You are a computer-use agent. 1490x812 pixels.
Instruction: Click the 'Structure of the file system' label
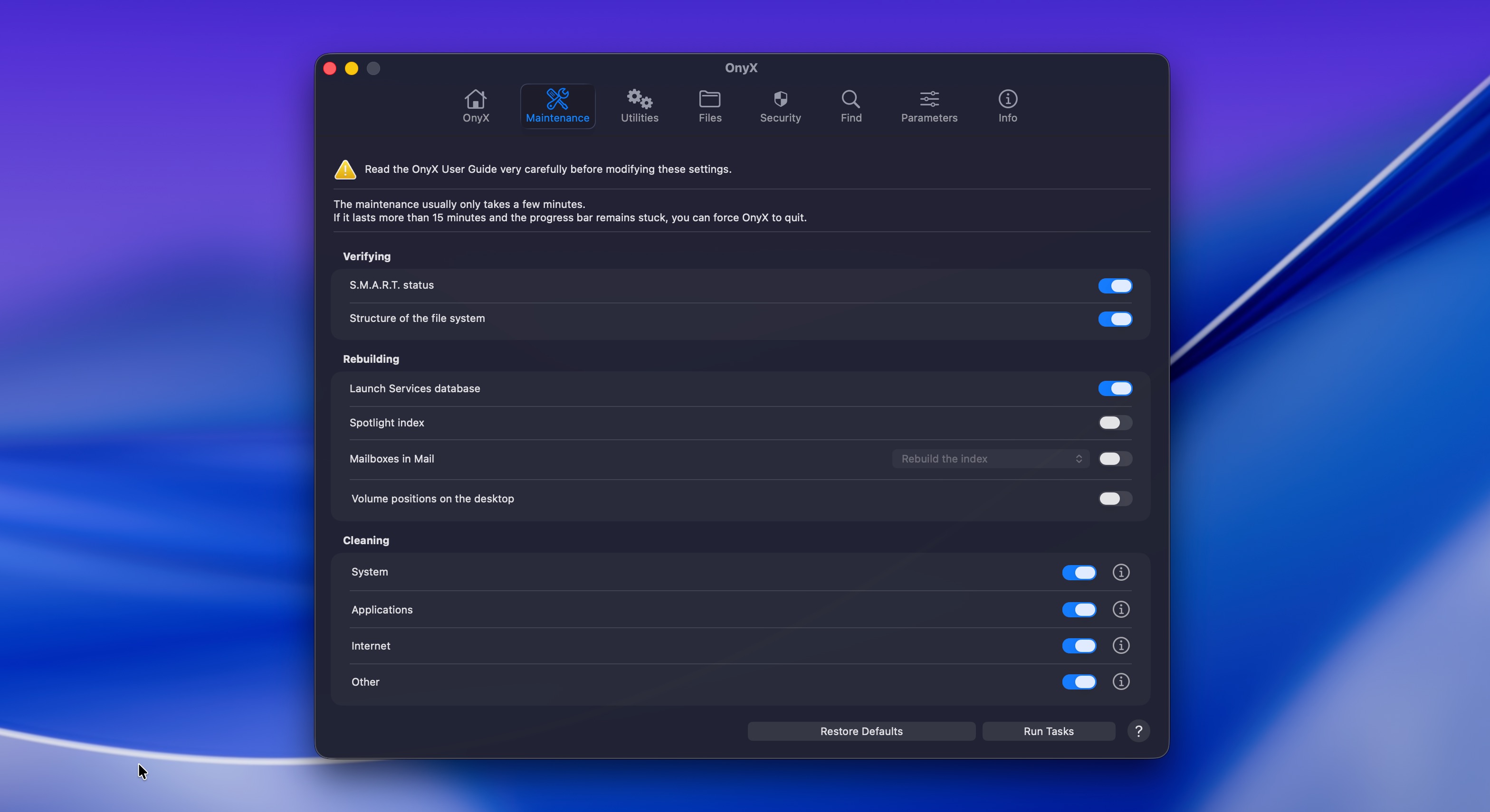coord(417,319)
